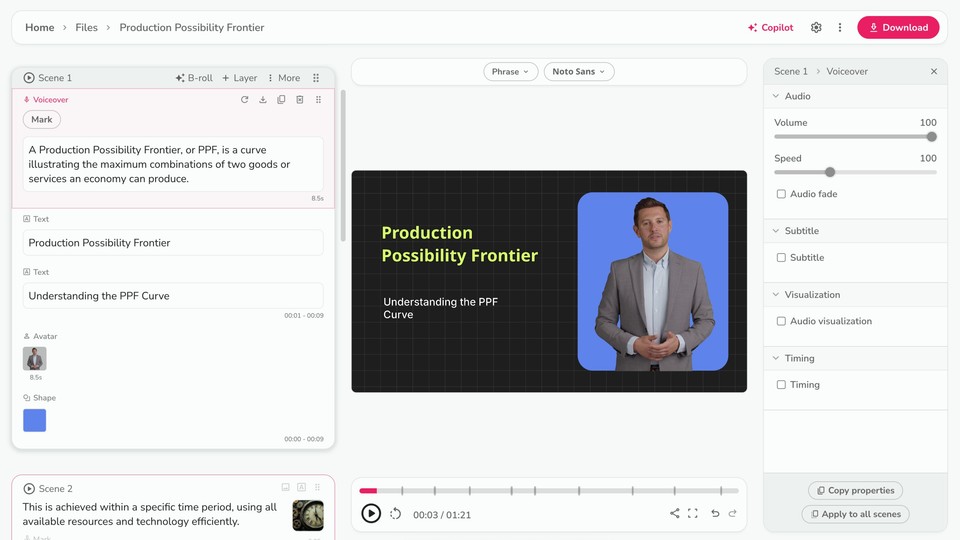The image size is (960, 540).
Task: Enable the Subtitle checkbox
Action: pos(781,258)
